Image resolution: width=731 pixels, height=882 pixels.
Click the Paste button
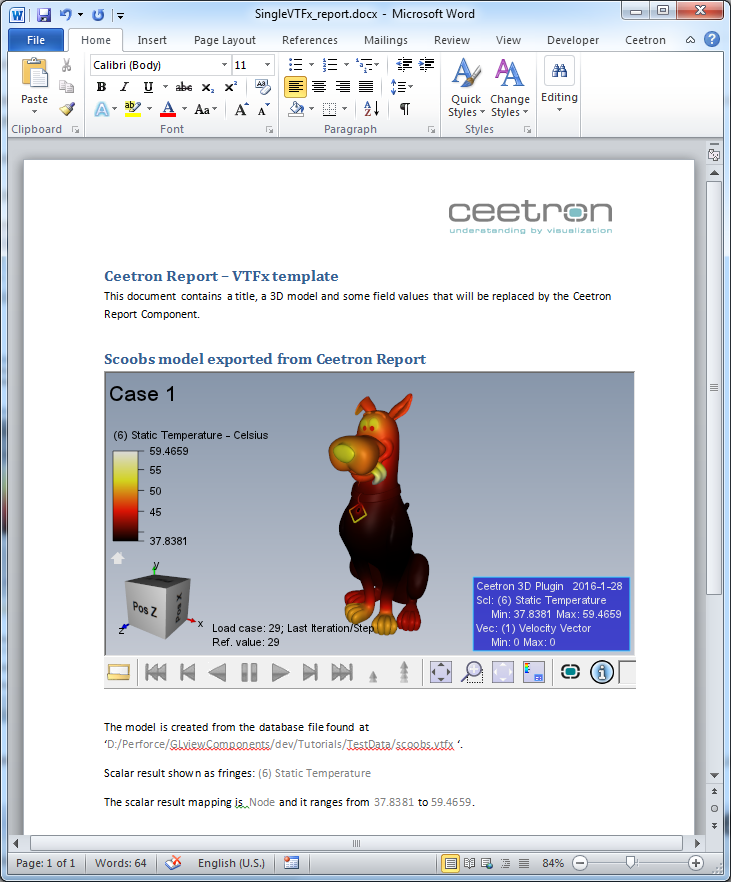[35, 84]
